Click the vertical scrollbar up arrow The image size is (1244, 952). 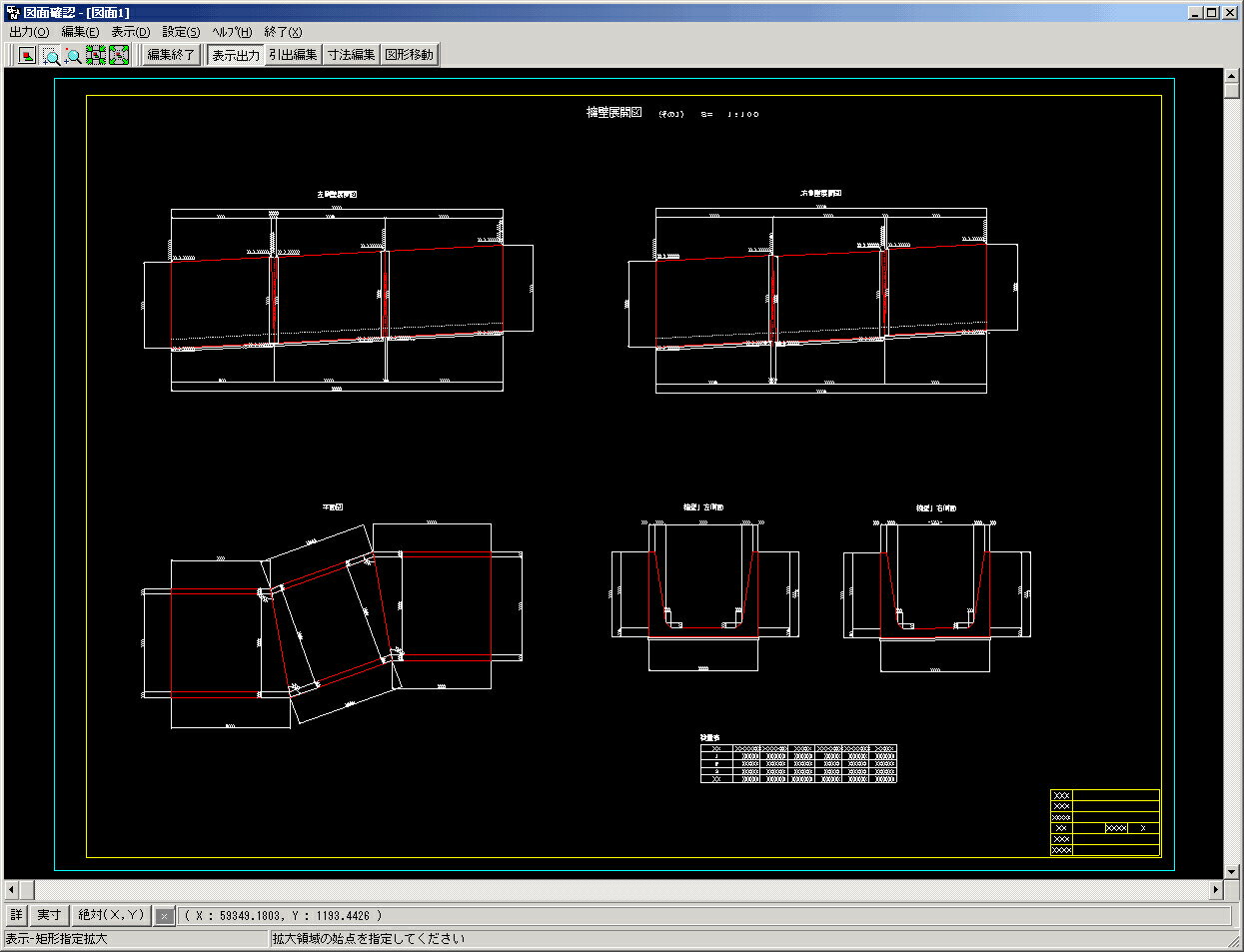(1231, 74)
